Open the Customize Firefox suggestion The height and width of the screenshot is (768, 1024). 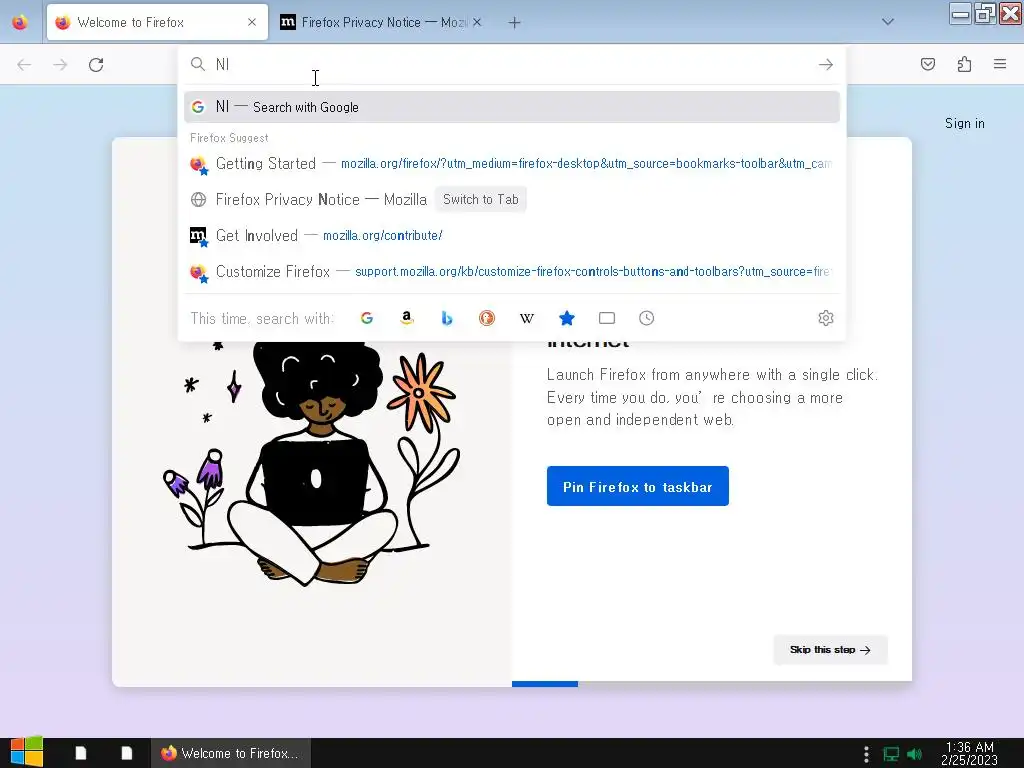pyautogui.click(x=512, y=271)
